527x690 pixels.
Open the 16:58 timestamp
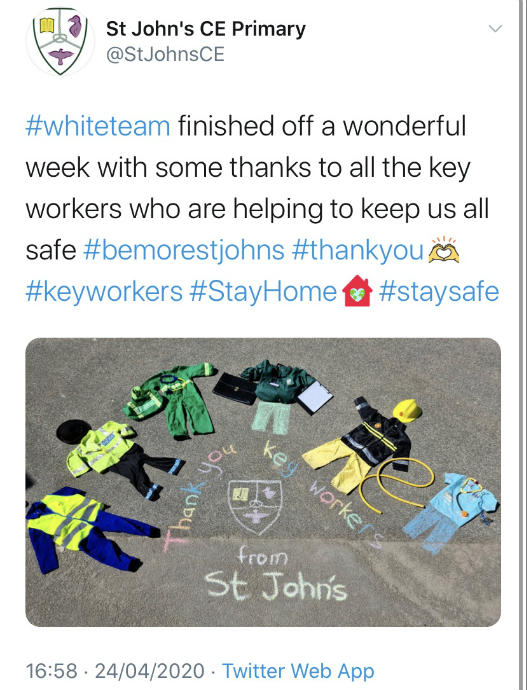51,671
